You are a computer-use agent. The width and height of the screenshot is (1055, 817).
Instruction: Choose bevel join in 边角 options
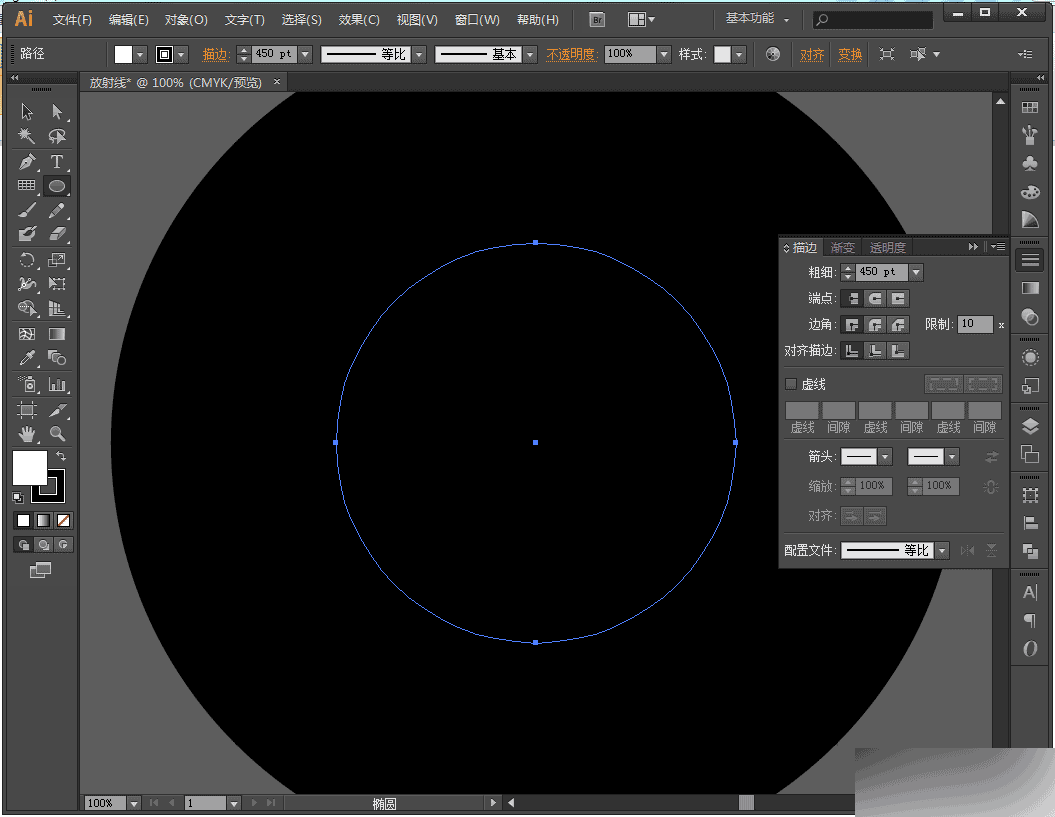[x=898, y=325]
